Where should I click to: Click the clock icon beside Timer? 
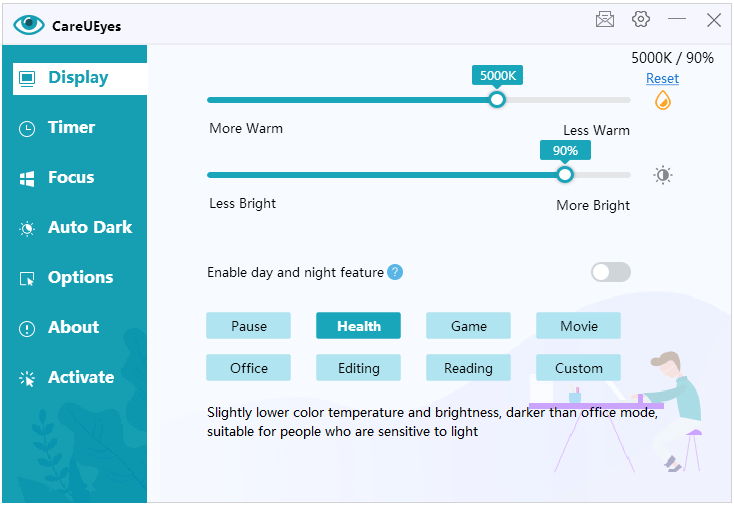27,128
